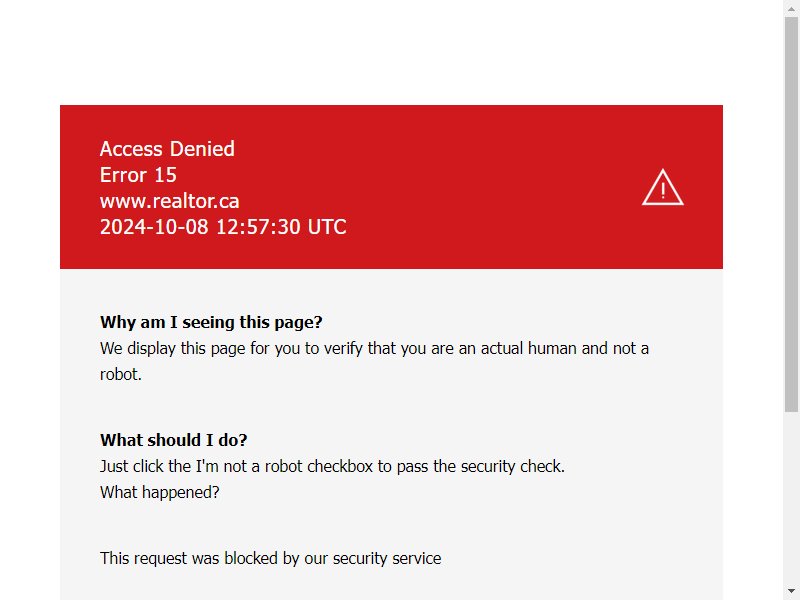Click the Error 15 text
The image size is (800, 600).
[x=138, y=175]
